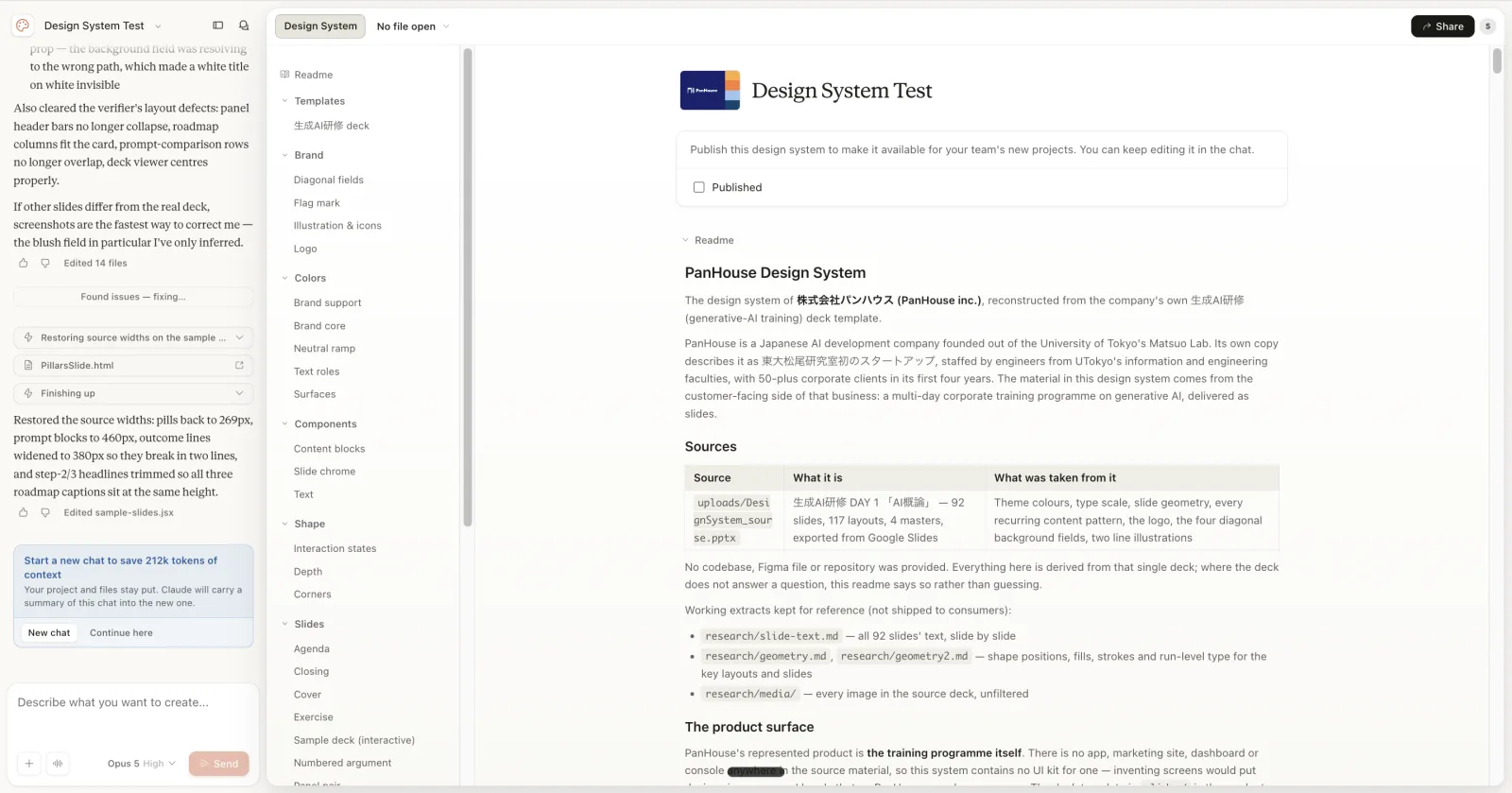Select Diagonal fields under Brand
The width and height of the screenshot is (1512, 793).
point(329,180)
